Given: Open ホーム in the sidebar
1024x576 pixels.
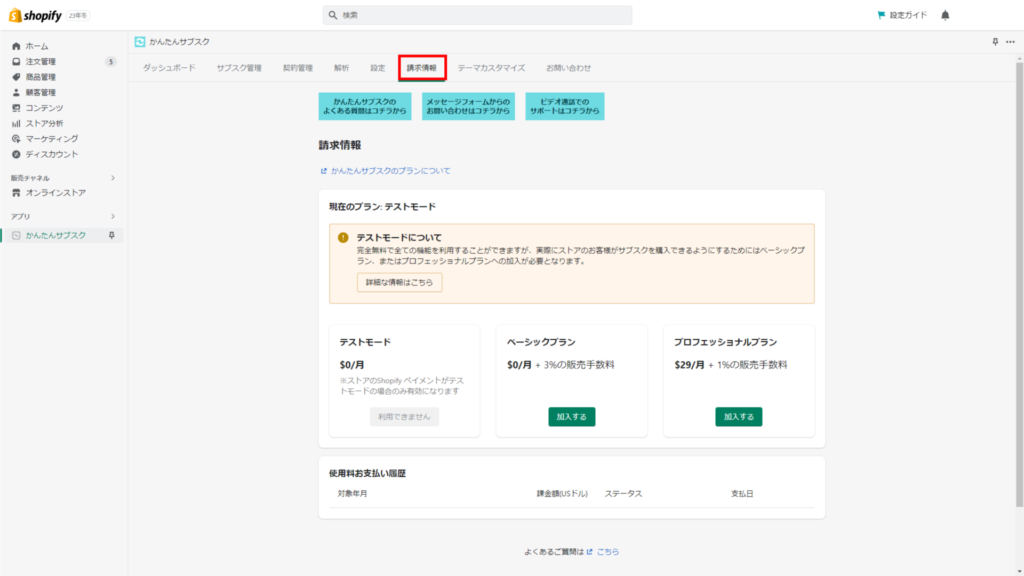Looking at the screenshot, I should [x=37, y=46].
